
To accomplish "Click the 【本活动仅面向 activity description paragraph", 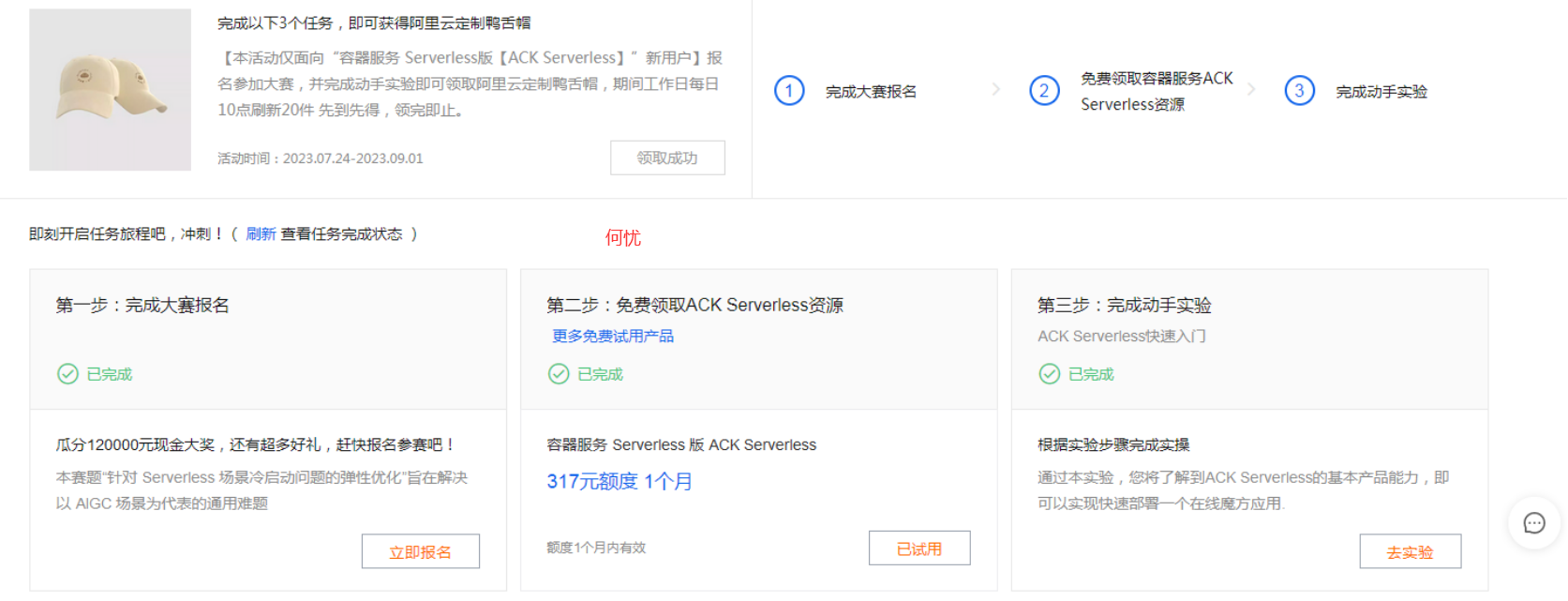I will pos(470,83).
